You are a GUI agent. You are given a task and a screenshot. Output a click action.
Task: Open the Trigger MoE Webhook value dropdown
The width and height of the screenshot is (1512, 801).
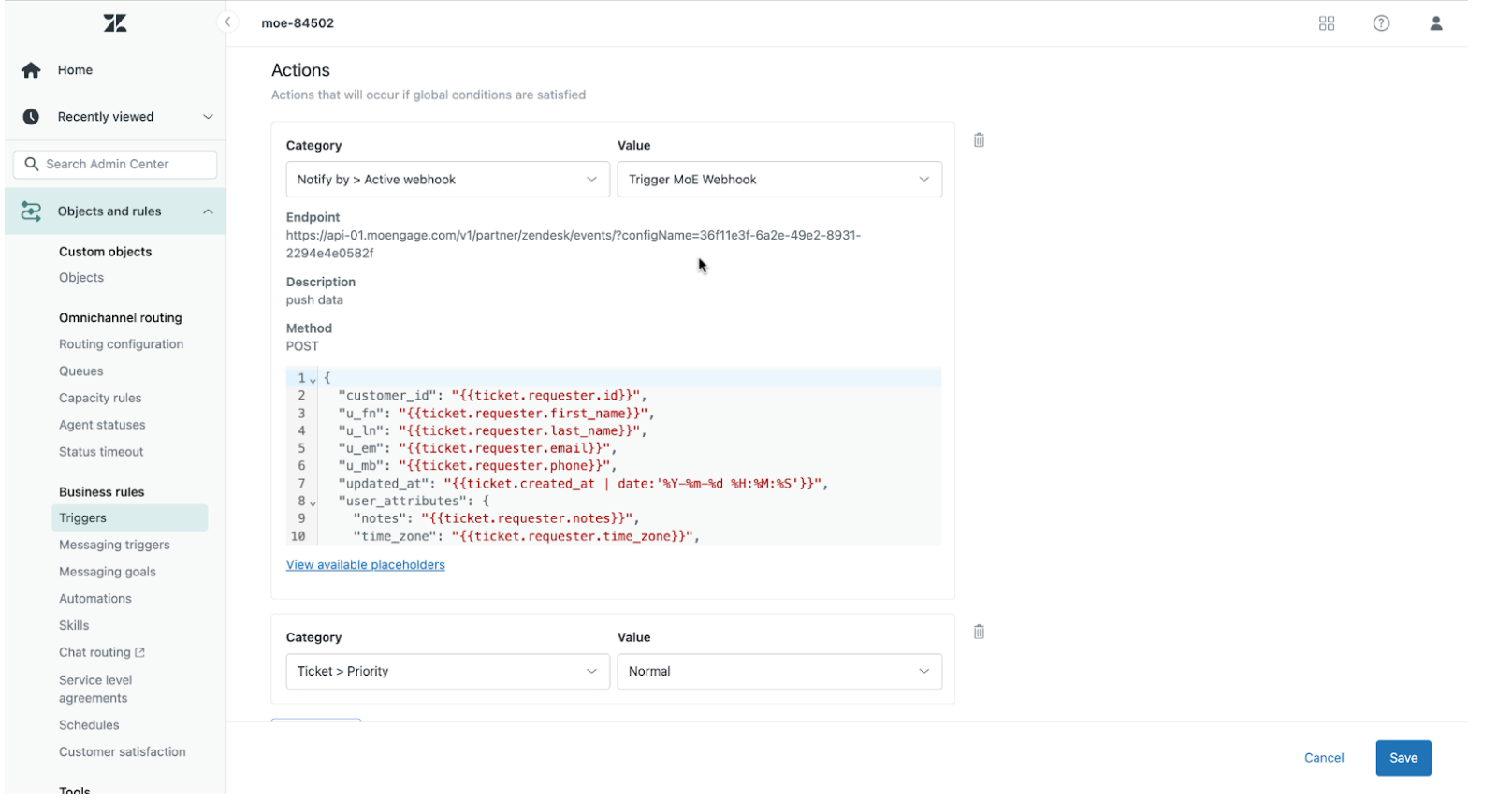[x=779, y=180]
